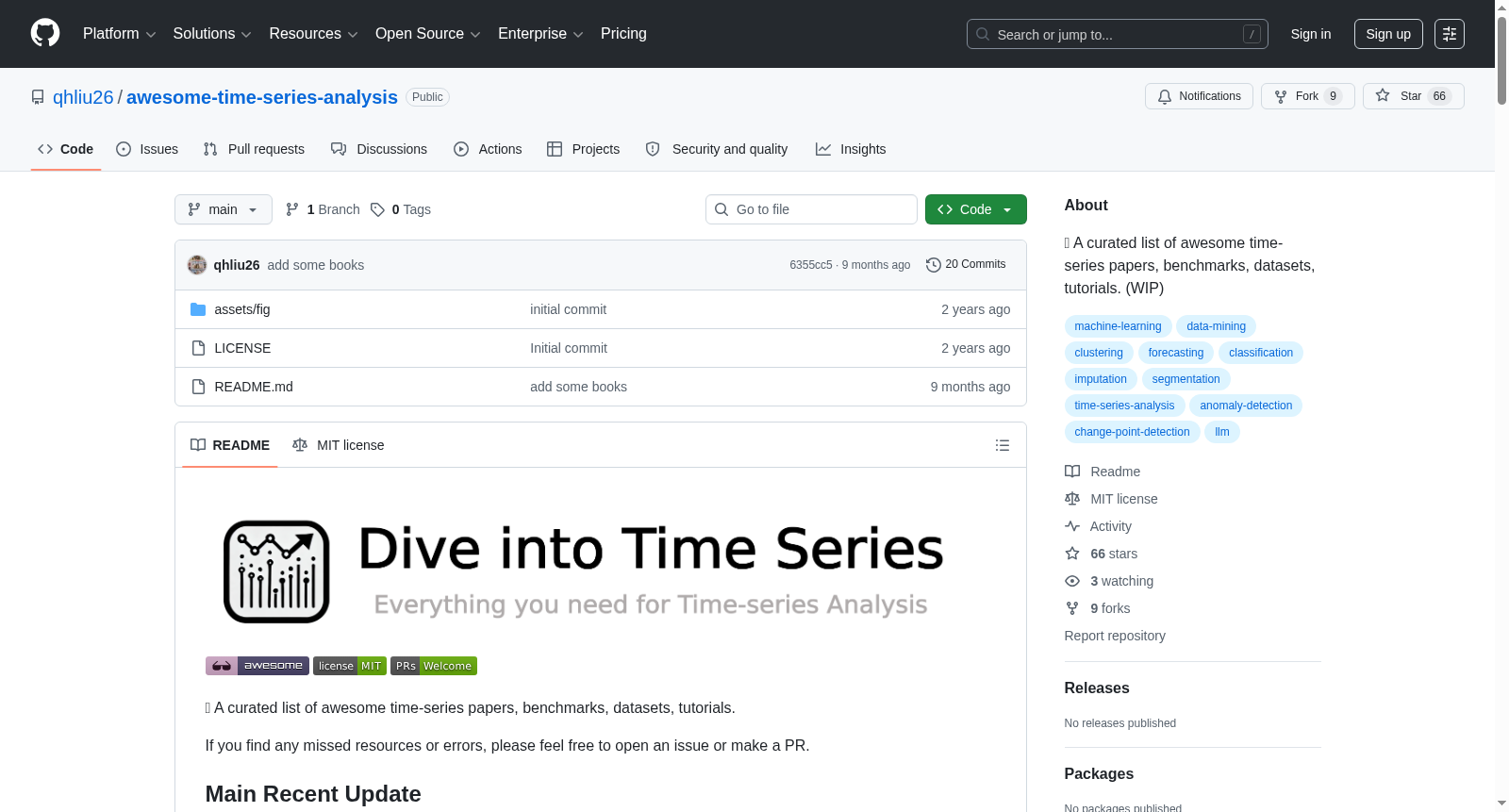Click the PRs Welcome badge
This screenshot has width=1509, height=812.
pyautogui.click(x=434, y=666)
